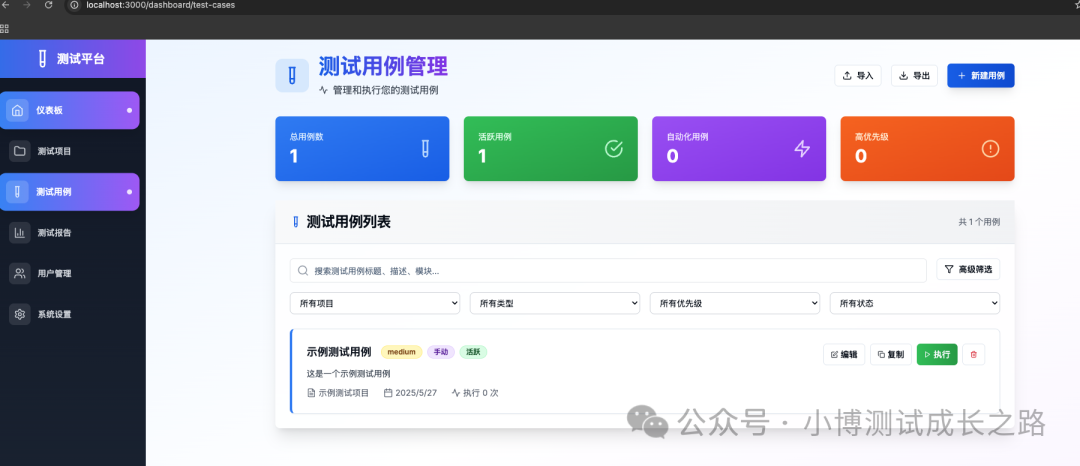Click the 总用例数 stat card

pos(362,149)
